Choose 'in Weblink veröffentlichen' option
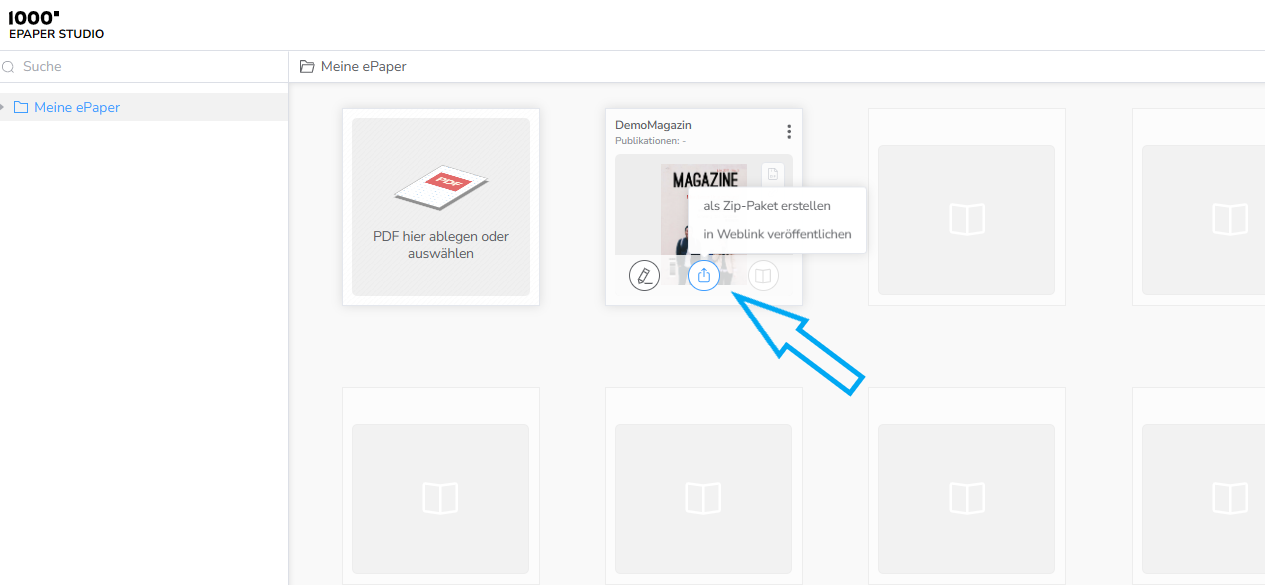 point(777,234)
